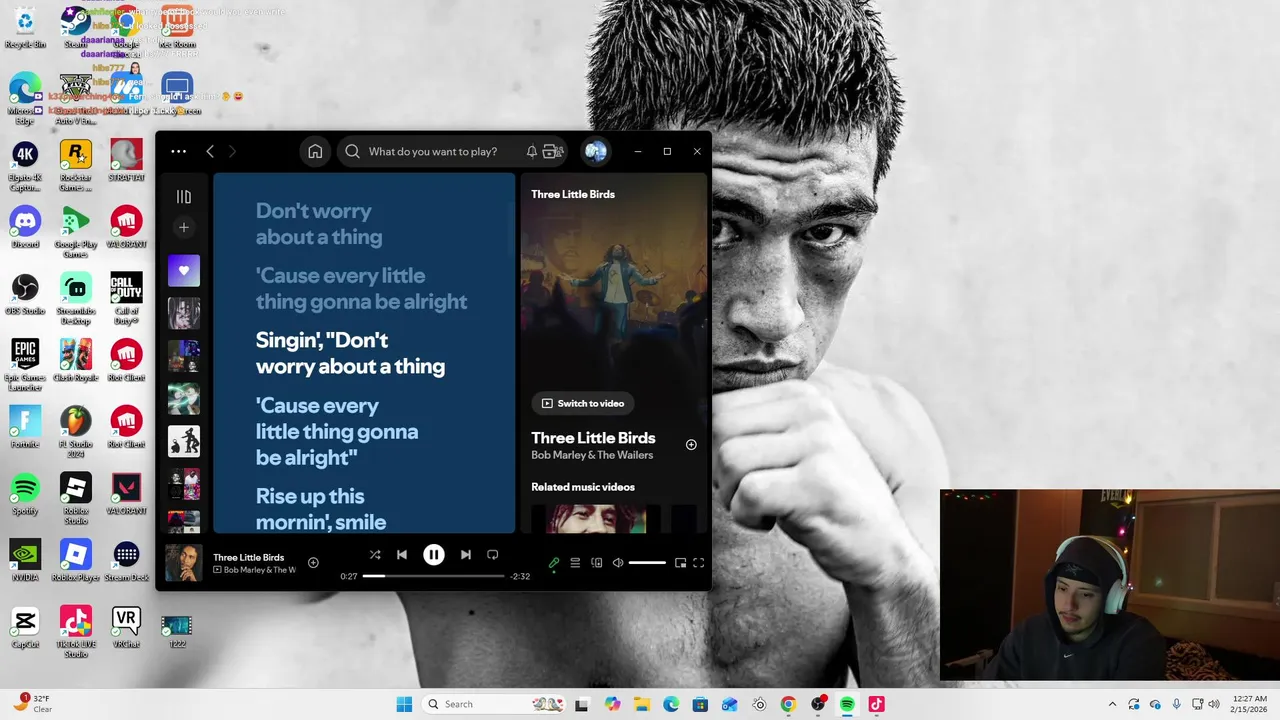Go forward in Spotify navigation
This screenshot has width=1280, height=720.
[232, 152]
